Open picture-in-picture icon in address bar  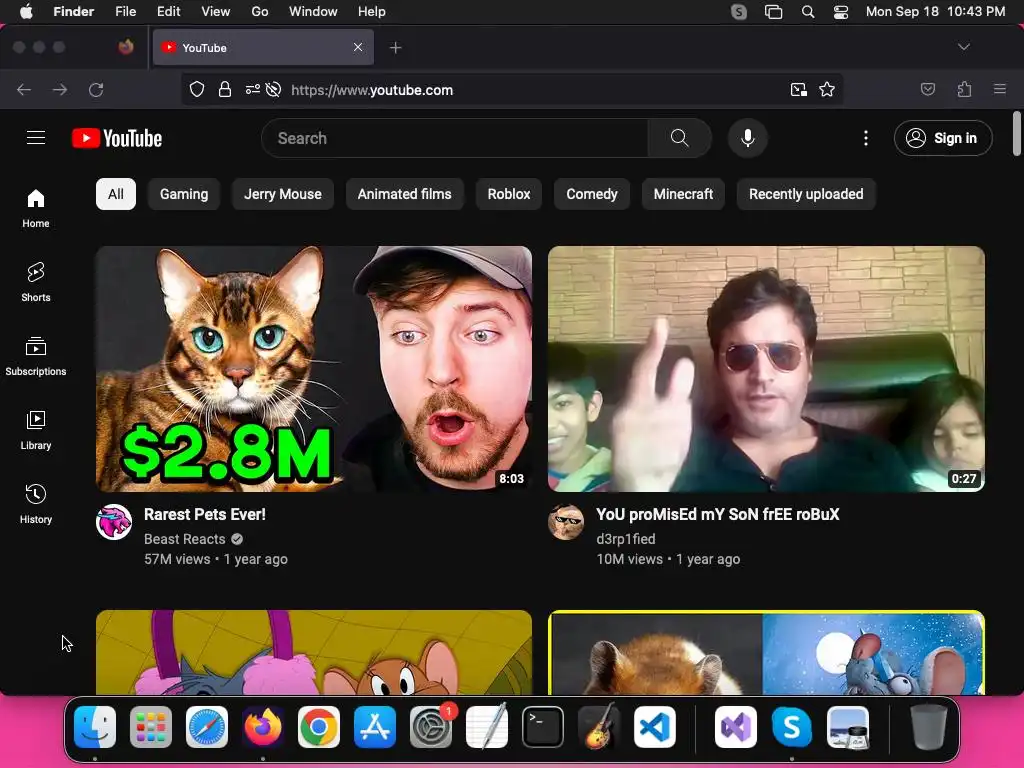(x=798, y=89)
